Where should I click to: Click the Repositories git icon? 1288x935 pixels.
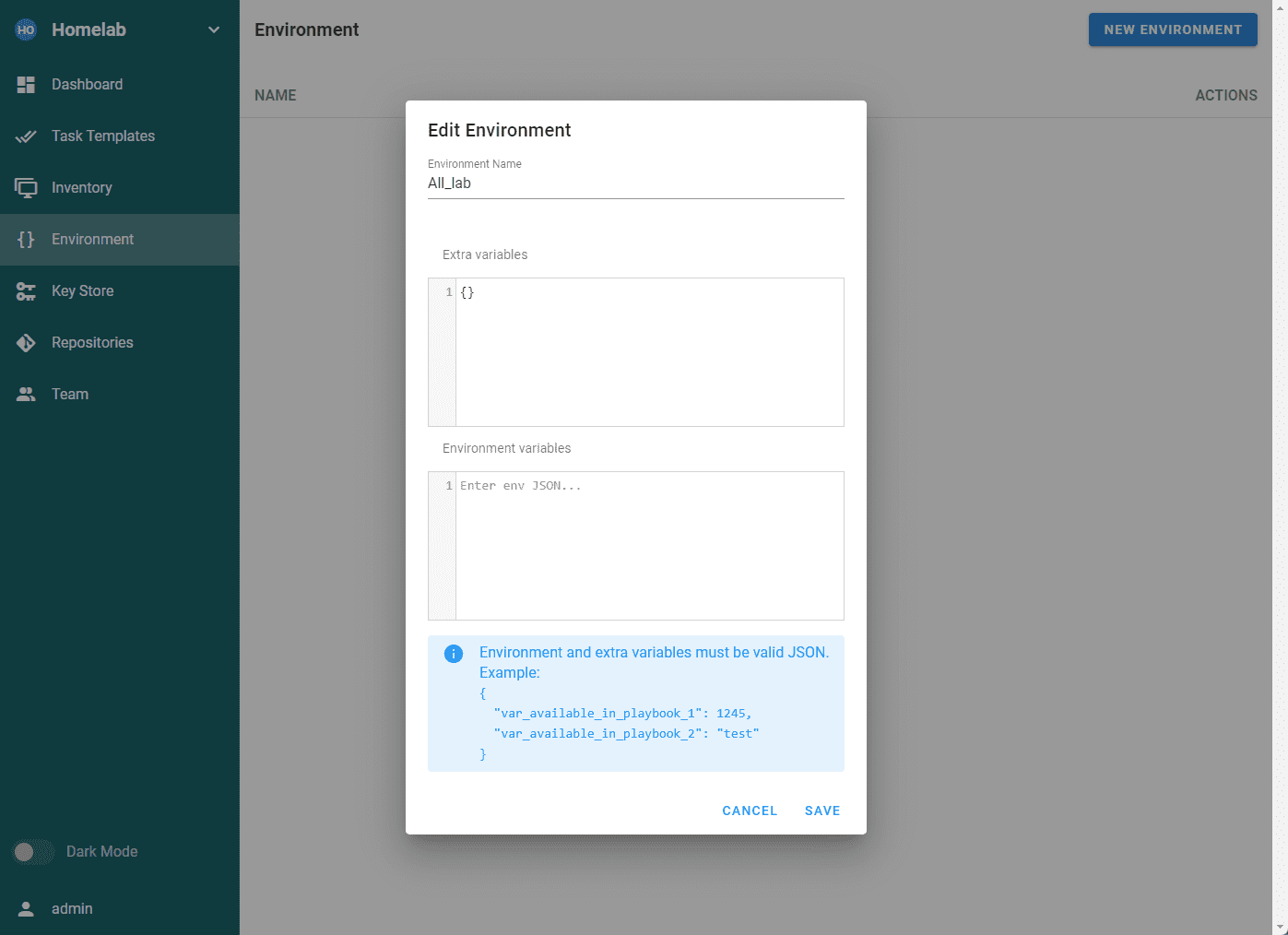tap(26, 343)
